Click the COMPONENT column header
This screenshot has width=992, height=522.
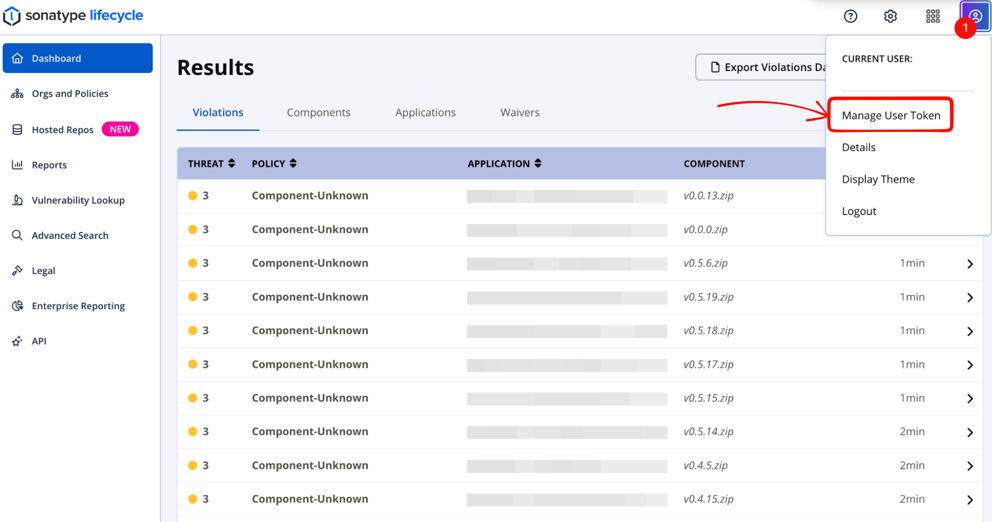[x=714, y=163]
